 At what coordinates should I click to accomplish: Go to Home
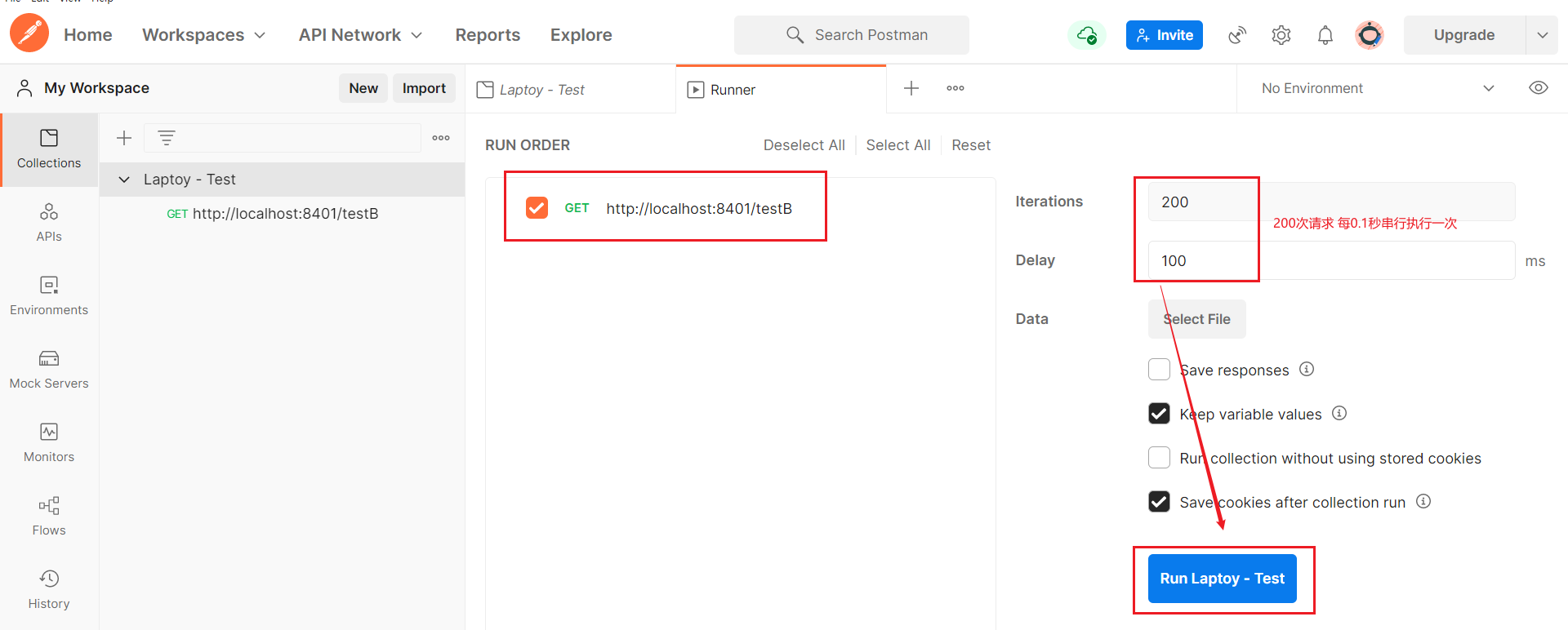pyautogui.click(x=88, y=35)
